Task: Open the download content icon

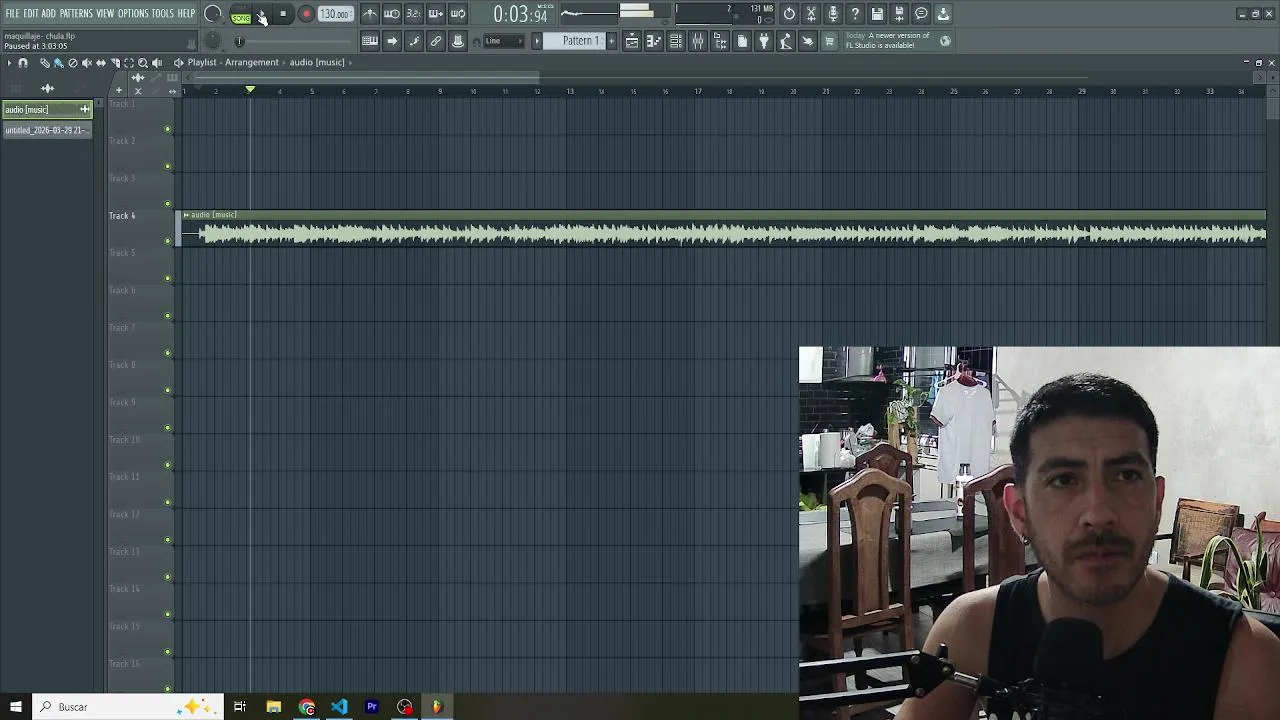Action: point(943,14)
